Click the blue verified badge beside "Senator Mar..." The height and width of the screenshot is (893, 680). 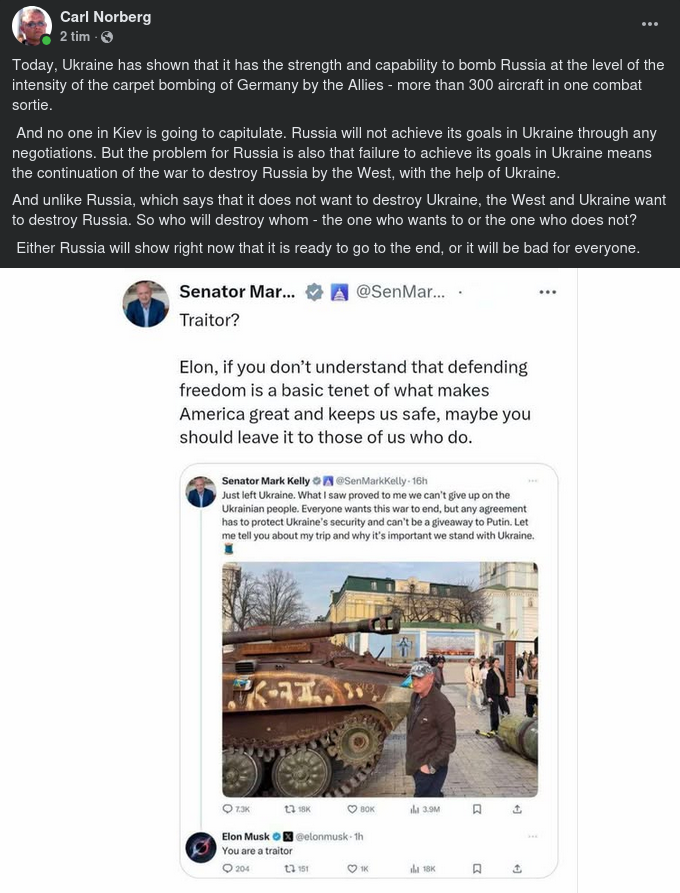tap(313, 292)
